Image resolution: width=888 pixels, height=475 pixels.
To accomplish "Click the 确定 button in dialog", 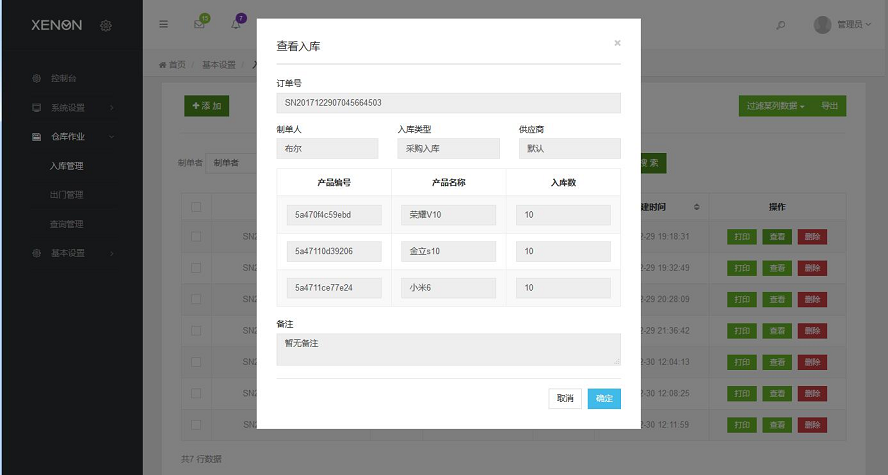I will (x=604, y=398).
